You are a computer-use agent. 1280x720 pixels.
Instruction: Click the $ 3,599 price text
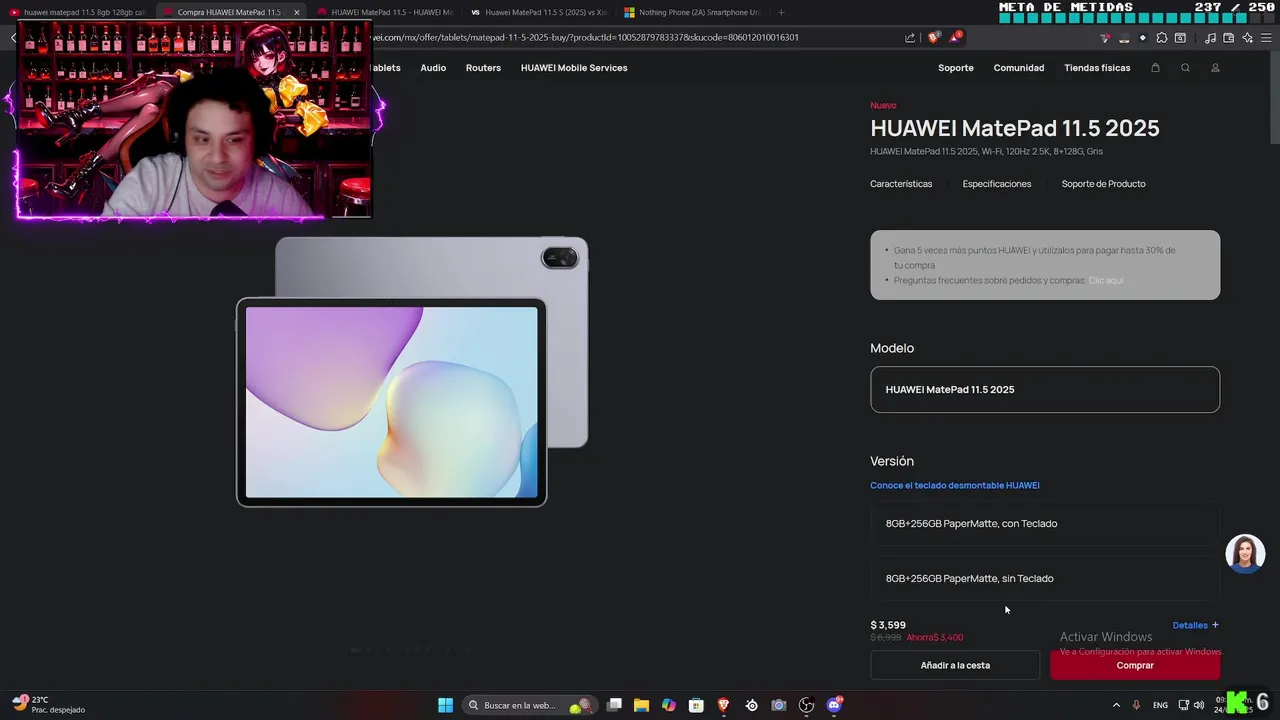888,625
